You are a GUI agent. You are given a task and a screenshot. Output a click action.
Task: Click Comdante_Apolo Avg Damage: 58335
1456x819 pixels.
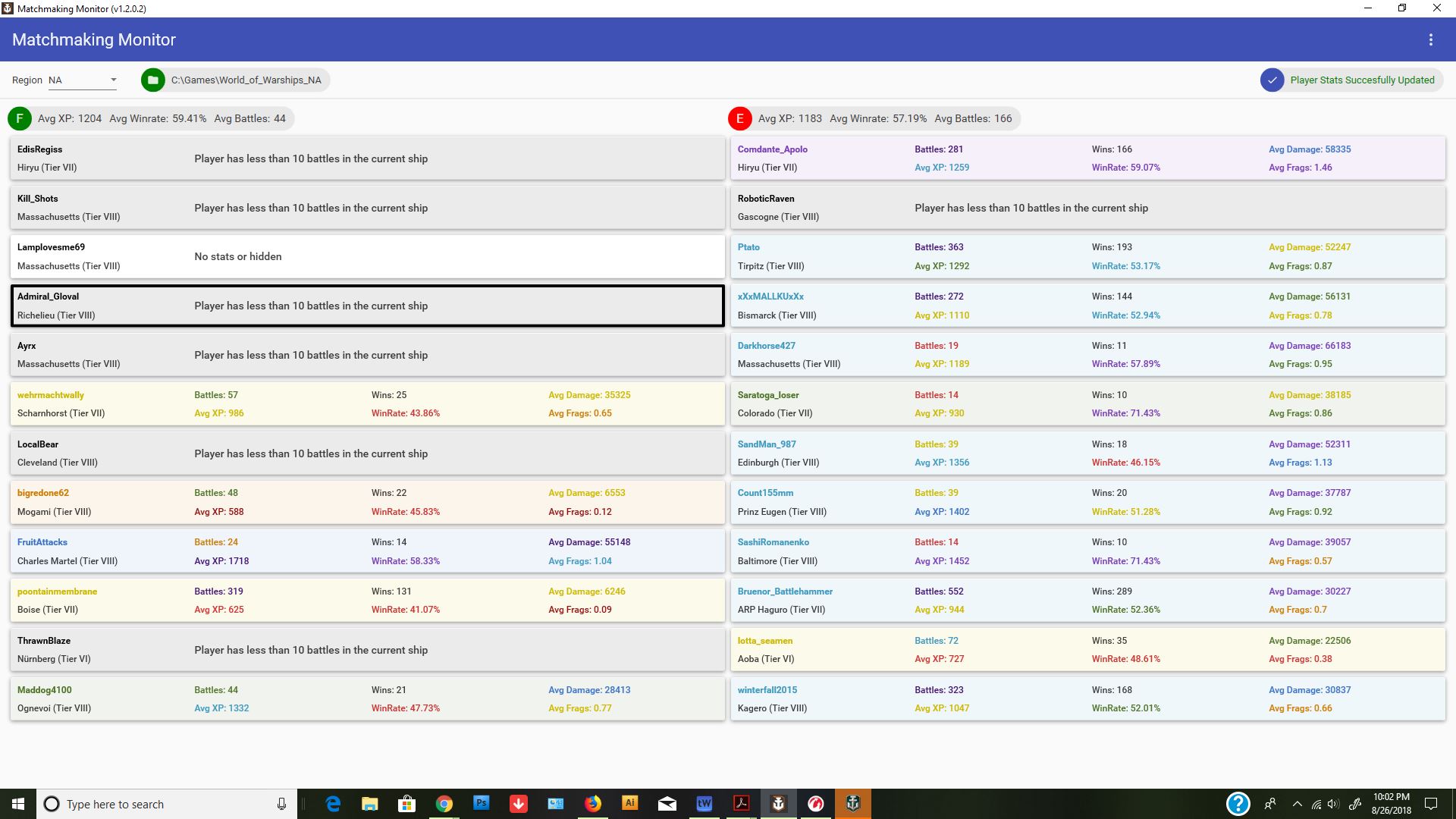[x=1310, y=149]
